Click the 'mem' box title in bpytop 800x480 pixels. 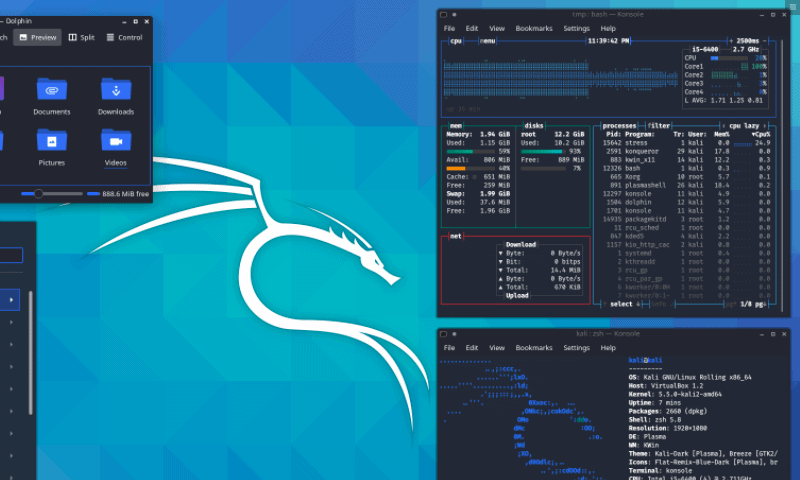(x=456, y=125)
